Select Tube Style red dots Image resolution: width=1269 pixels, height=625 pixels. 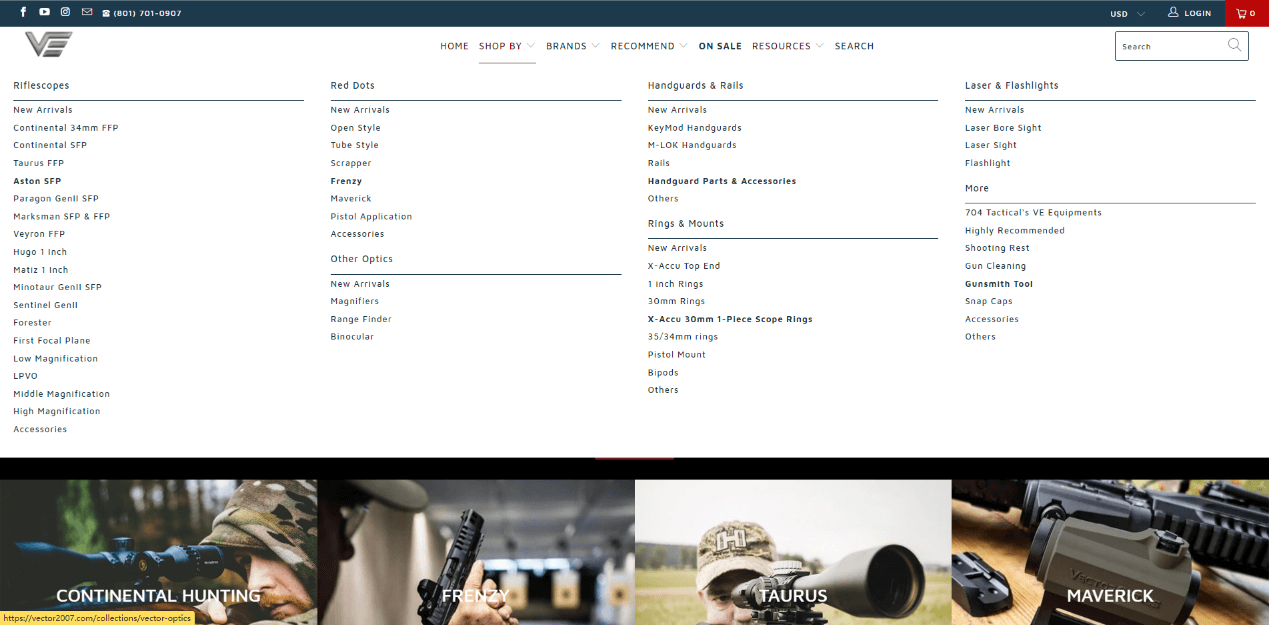click(x=355, y=145)
